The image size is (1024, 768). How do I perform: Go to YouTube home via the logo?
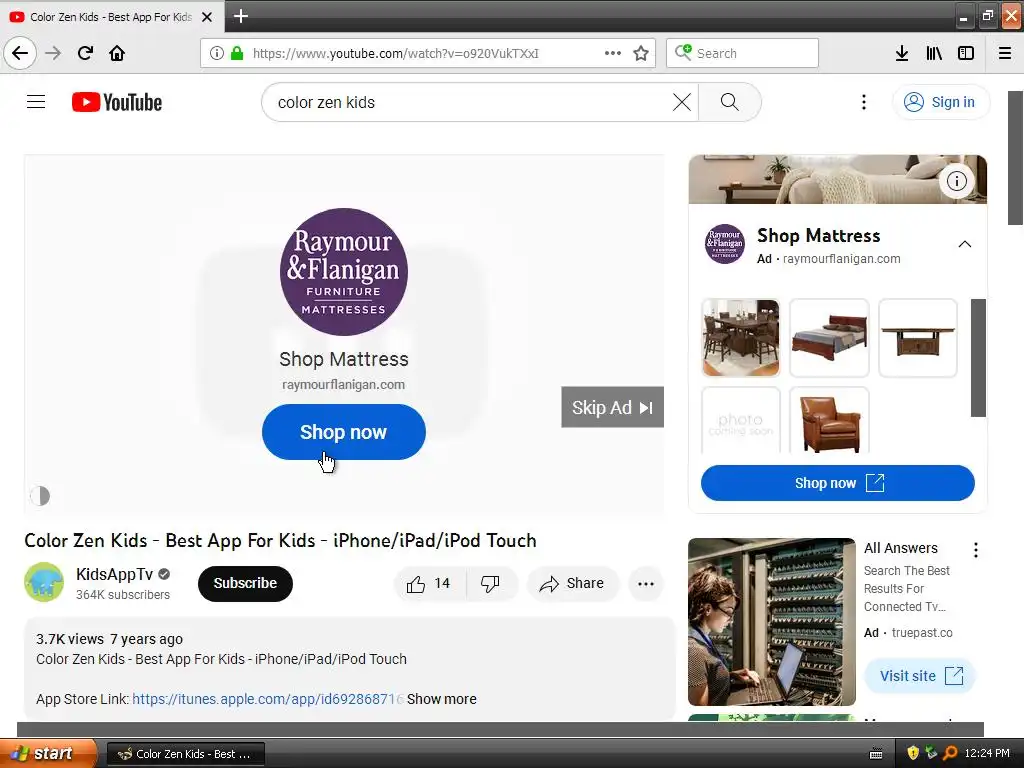(x=117, y=102)
